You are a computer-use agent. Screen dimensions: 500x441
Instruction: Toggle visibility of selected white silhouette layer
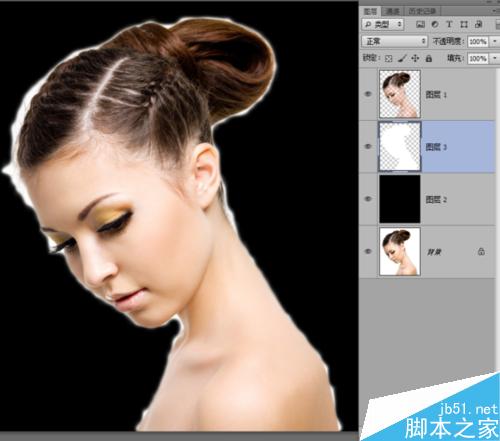[x=368, y=146]
